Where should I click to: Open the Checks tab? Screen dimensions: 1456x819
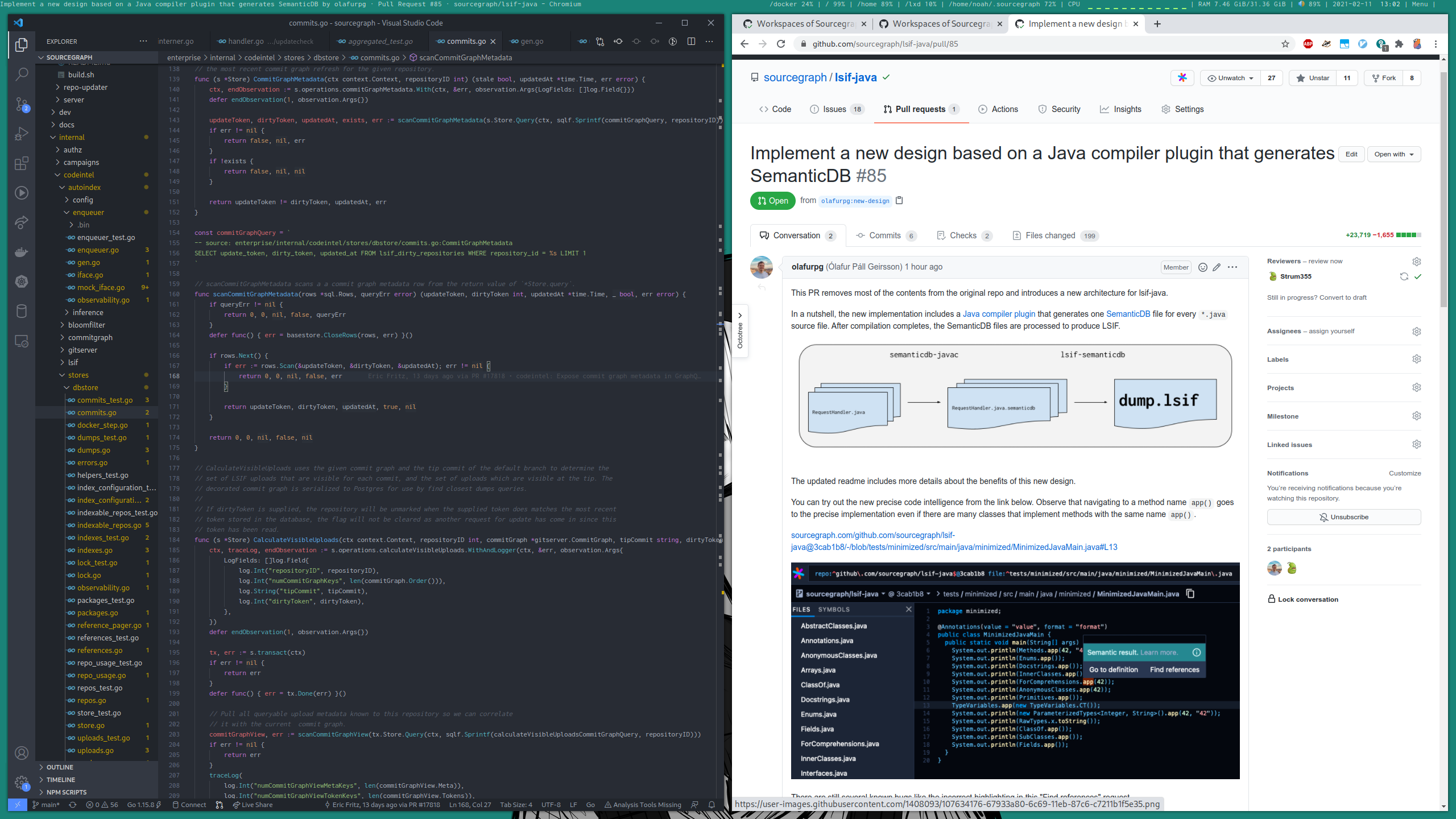(x=965, y=235)
